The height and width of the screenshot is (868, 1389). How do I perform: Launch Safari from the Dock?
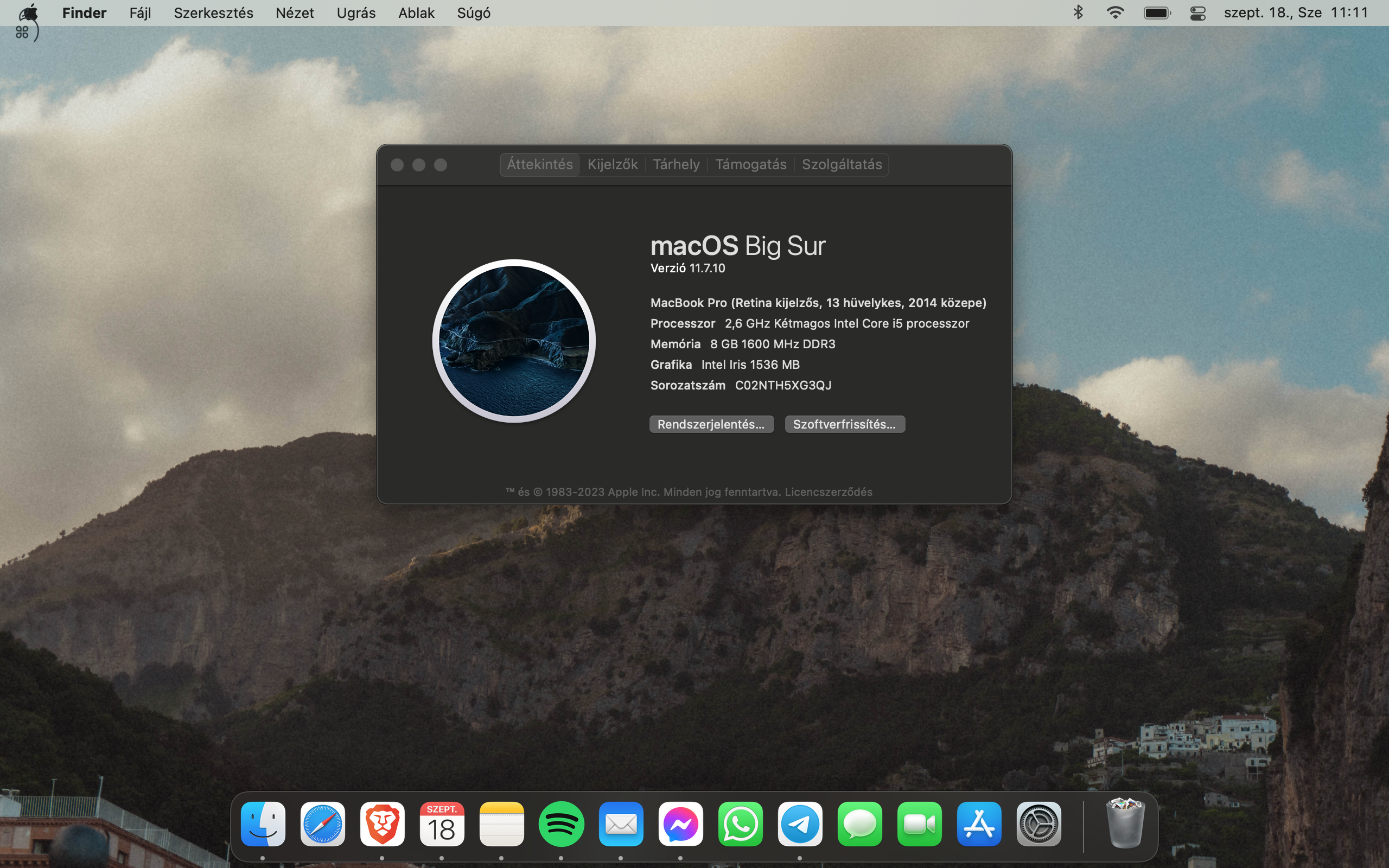[x=323, y=824]
